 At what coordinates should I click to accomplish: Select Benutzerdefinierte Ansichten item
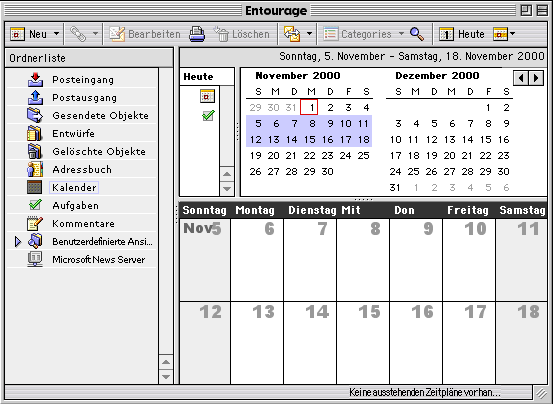coord(102,241)
